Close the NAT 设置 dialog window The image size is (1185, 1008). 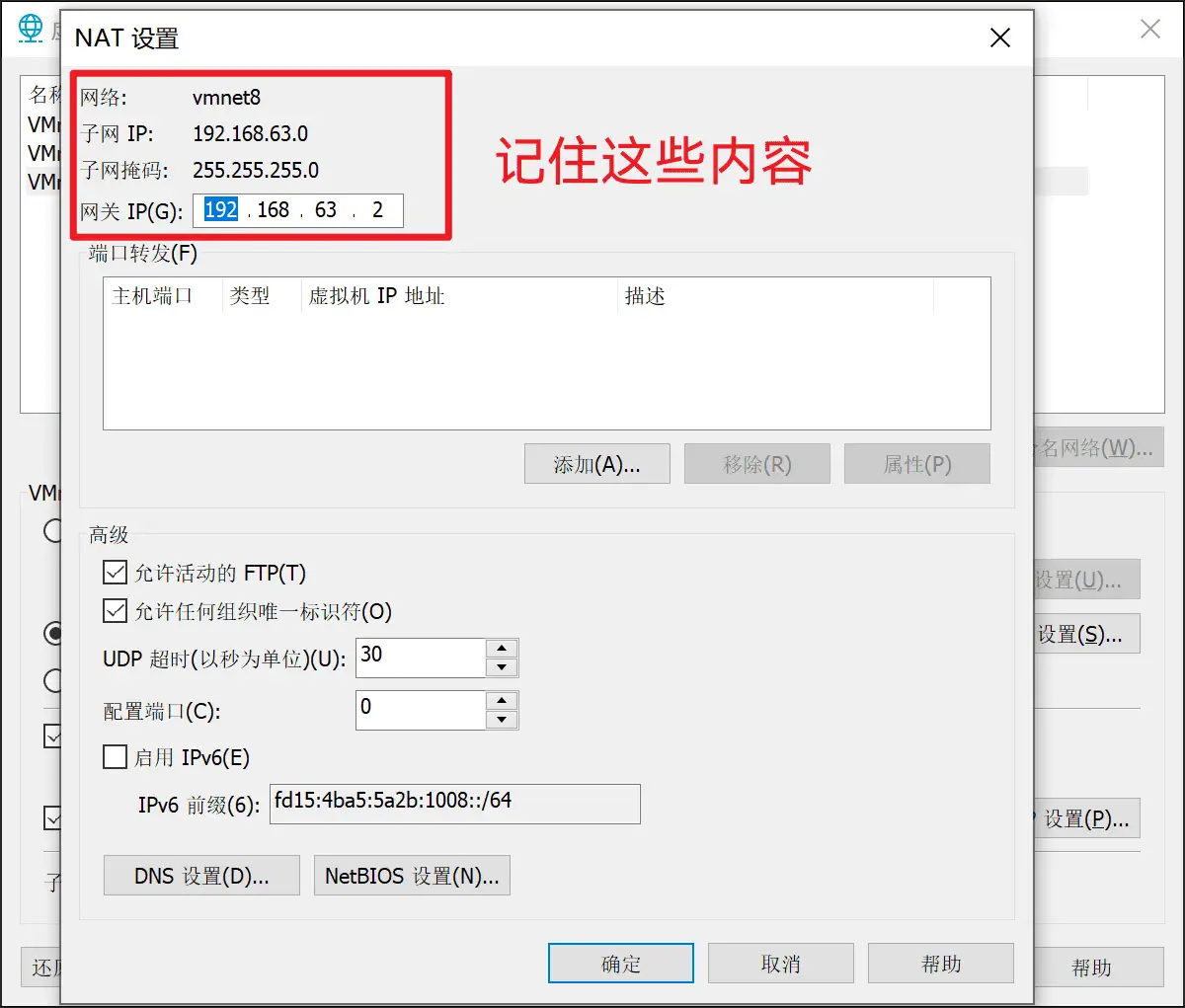click(999, 38)
